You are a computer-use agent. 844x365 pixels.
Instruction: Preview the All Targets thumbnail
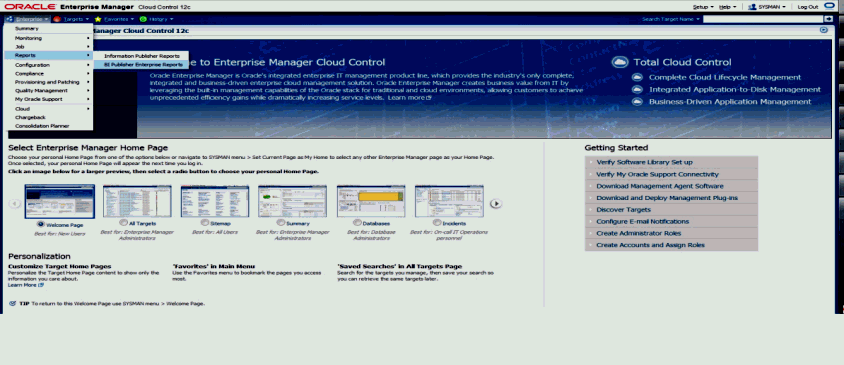coord(137,201)
